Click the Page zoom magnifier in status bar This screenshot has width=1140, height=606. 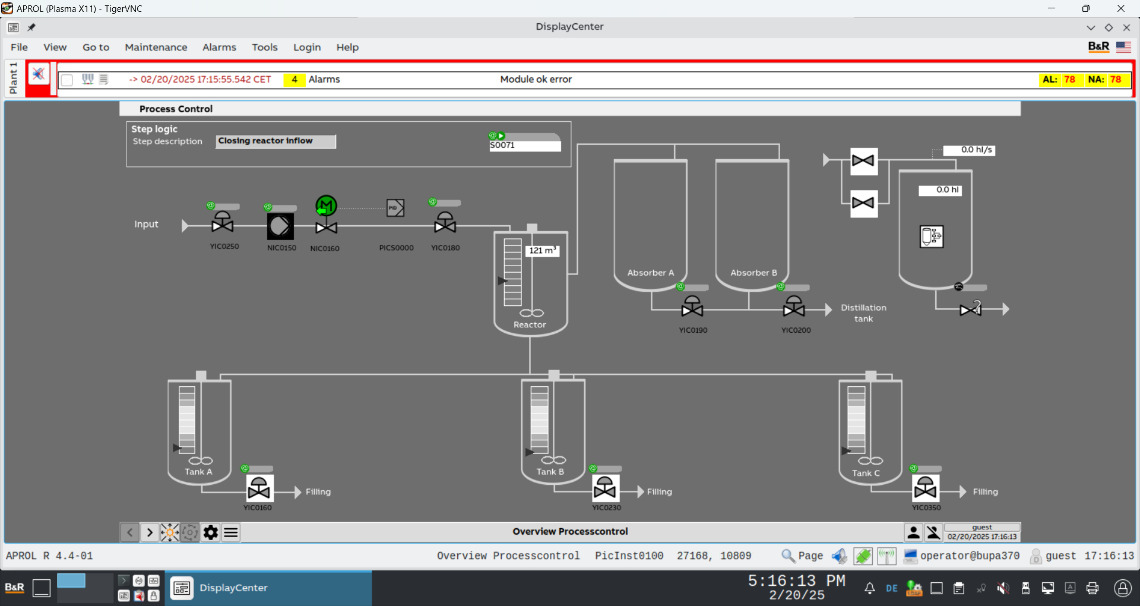pos(789,556)
